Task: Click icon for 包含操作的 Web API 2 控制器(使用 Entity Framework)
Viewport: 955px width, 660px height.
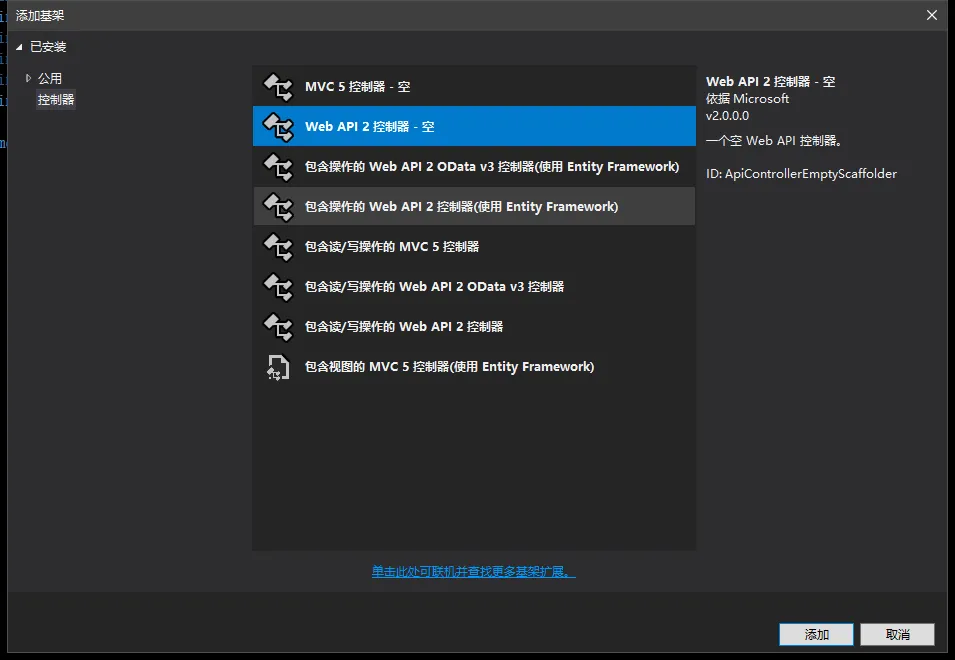Action: click(278, 206)
